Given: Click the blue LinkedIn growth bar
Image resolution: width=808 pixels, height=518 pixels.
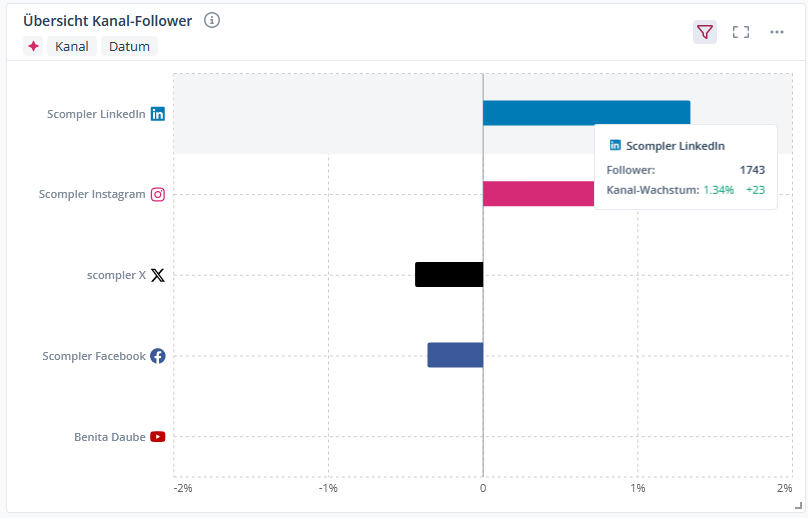Looking at the screenshot, I should [586, 113].
